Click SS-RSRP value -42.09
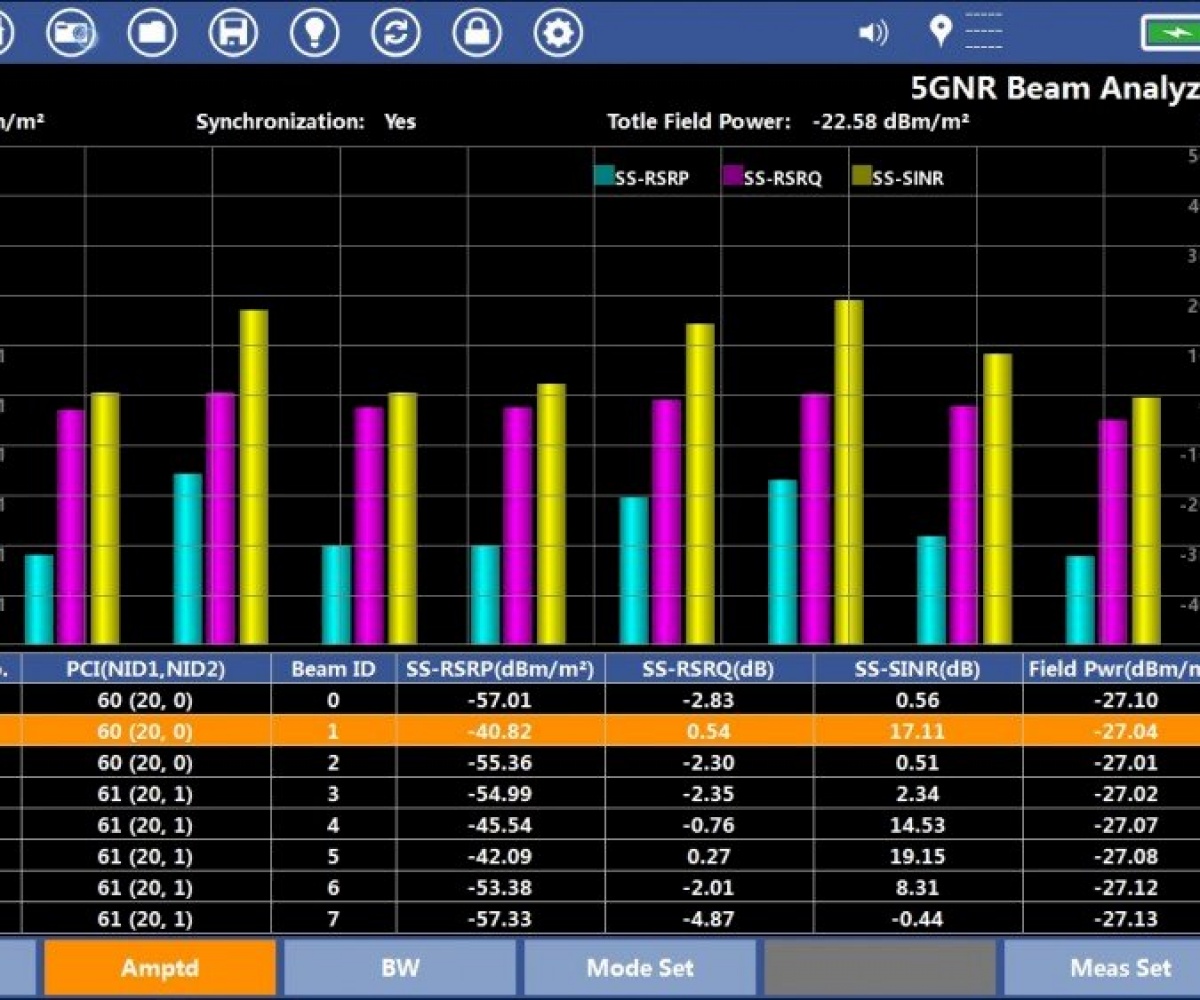The image size is (1200, 1000). (500, 856)
